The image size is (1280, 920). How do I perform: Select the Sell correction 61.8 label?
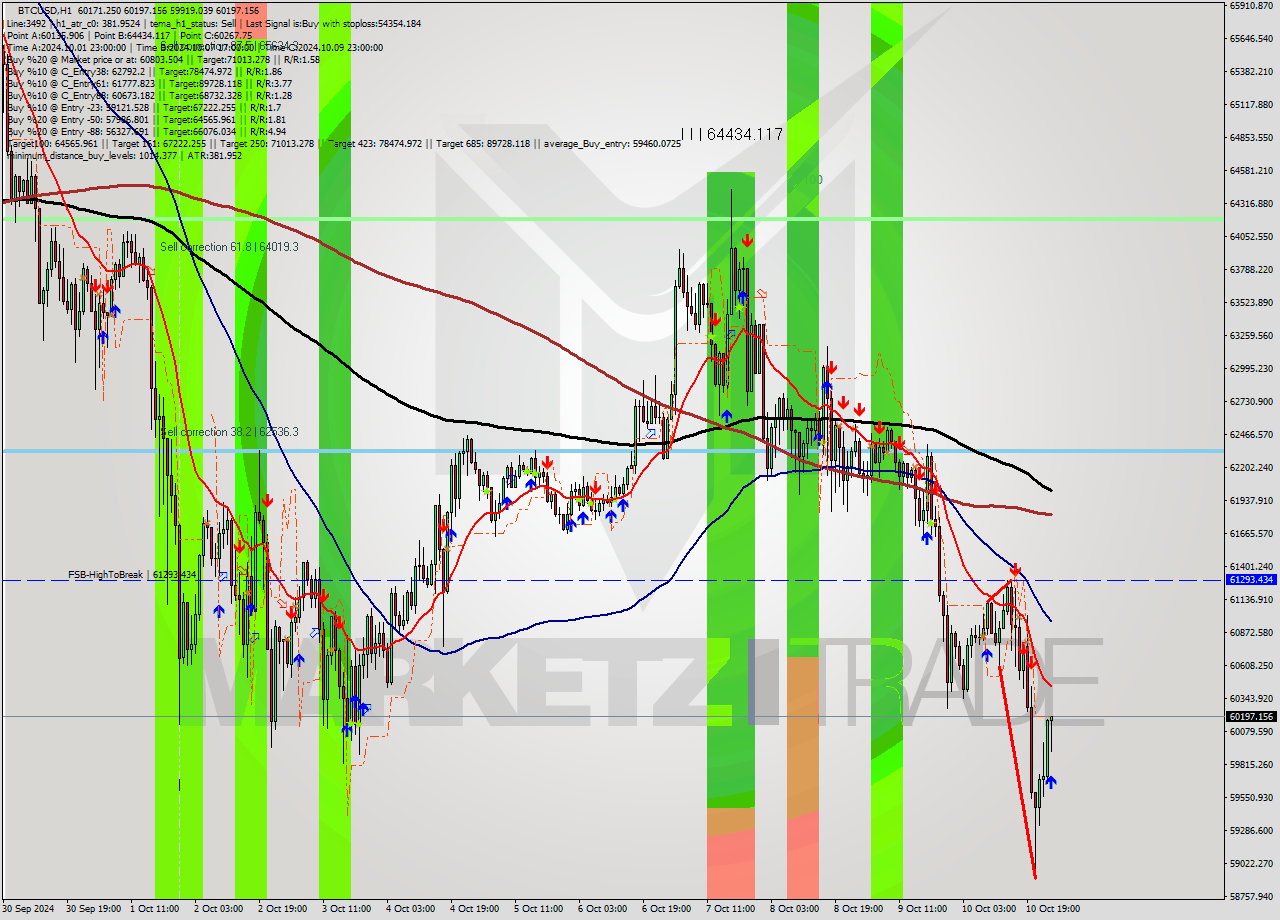pyautogui.click(x=229, y=247)
